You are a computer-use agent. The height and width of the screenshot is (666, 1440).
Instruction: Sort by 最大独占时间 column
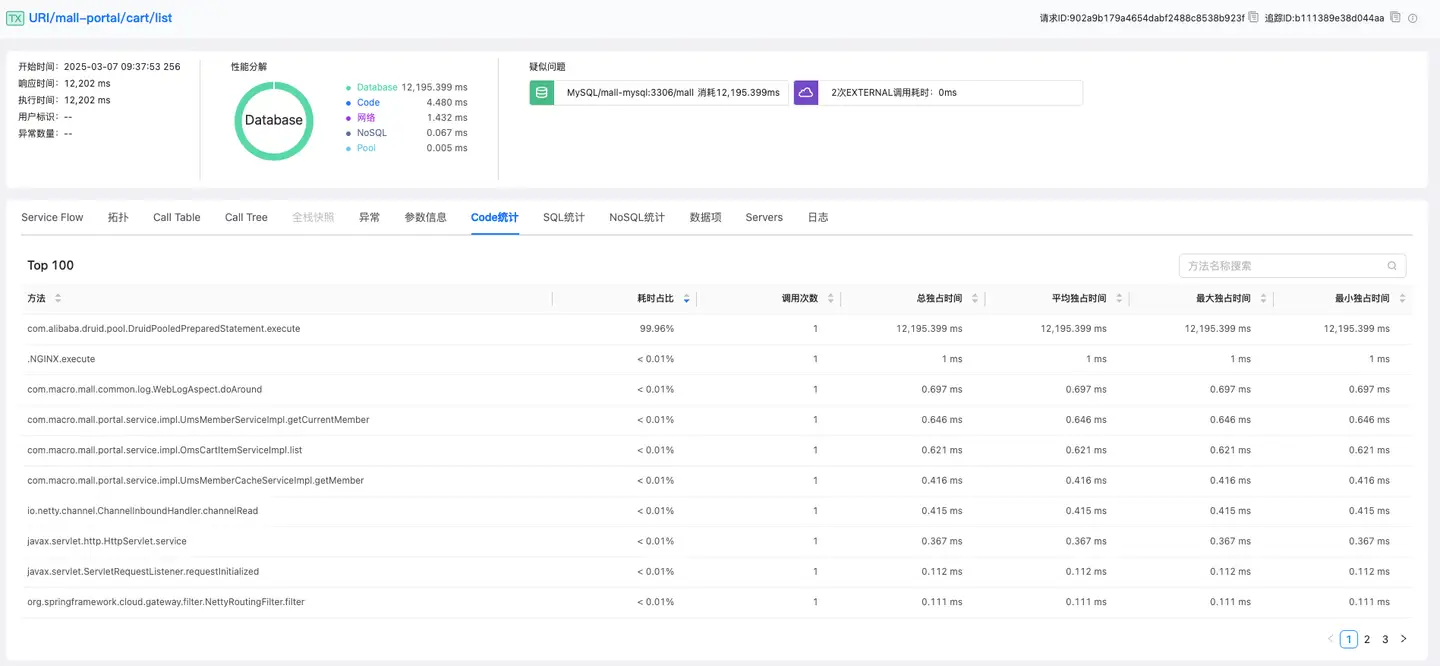(x=1263, y=299)
